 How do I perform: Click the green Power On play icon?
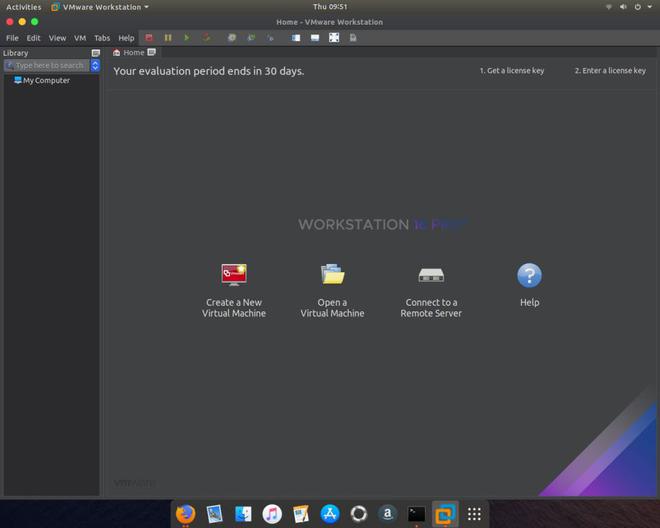click(186, 38)
